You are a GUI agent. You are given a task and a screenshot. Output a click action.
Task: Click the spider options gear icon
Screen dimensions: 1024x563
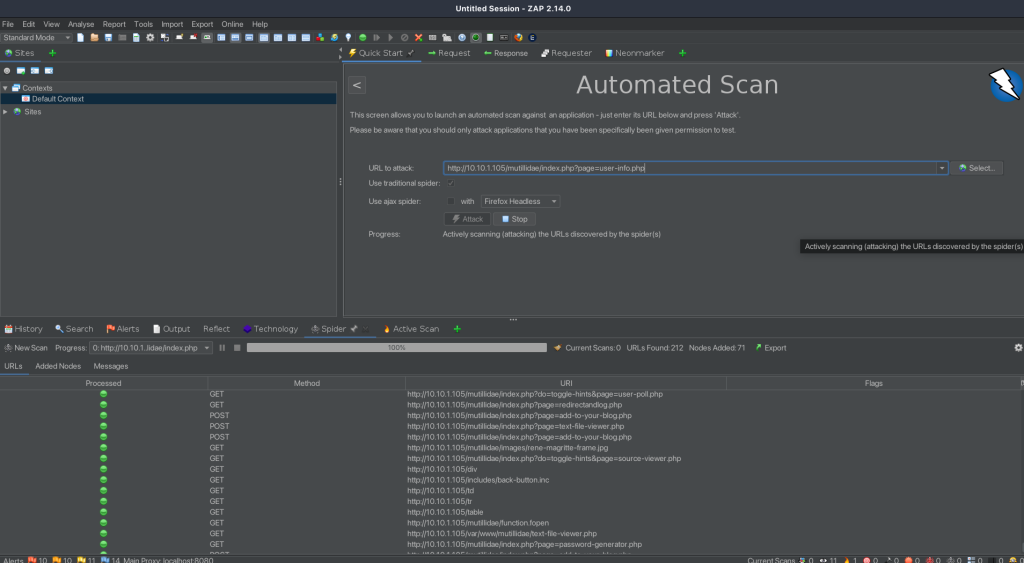click(x=1018, y=348)
